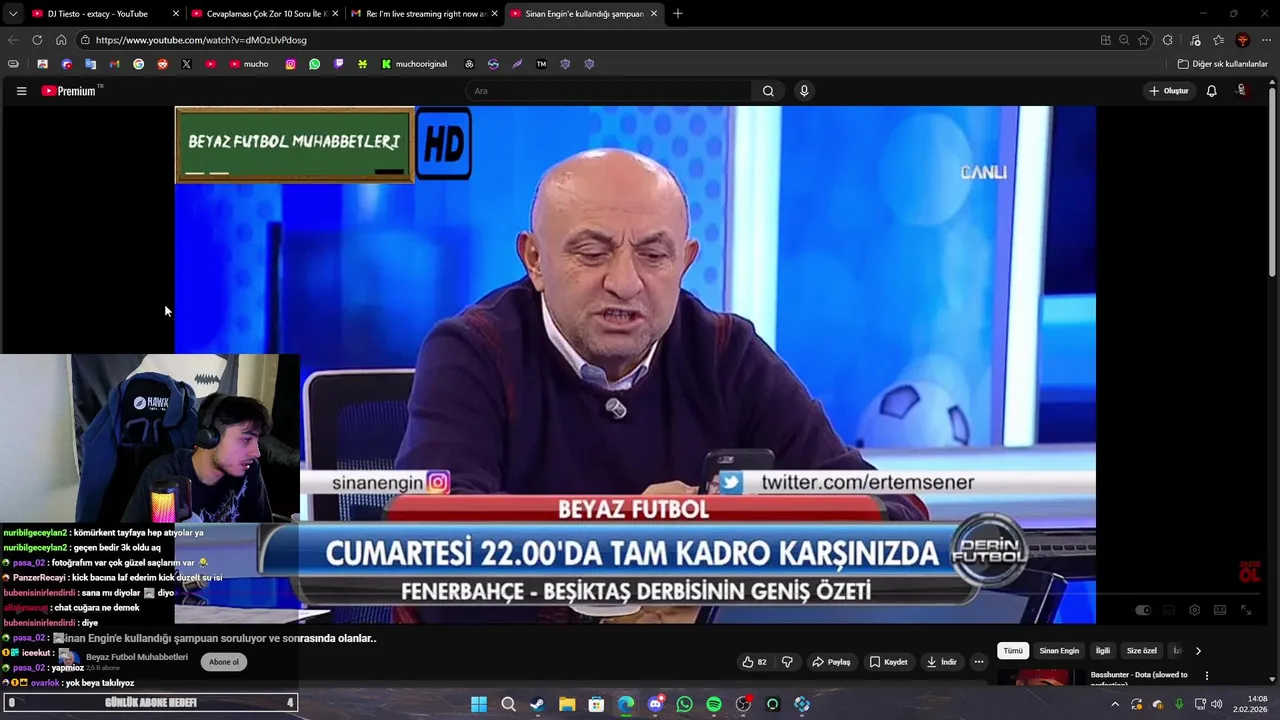Open options for Basshunter suggested video
The width and height of the screenshot is (1280, 720).
click(1206, 676)
